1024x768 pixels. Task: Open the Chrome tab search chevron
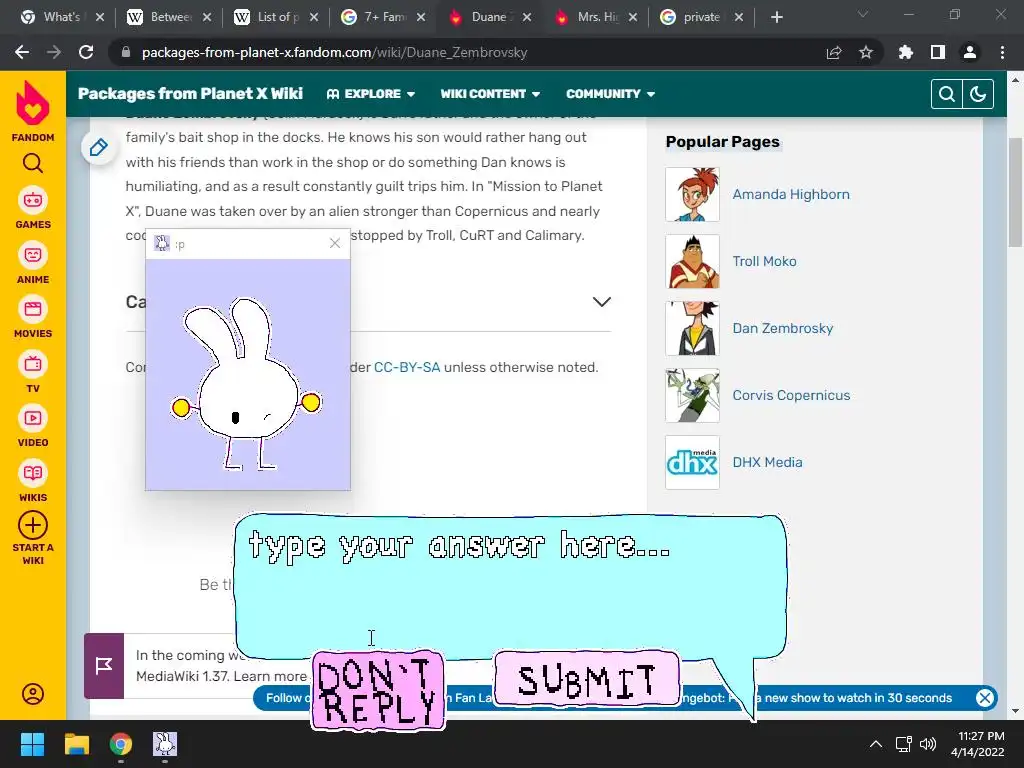863,14
